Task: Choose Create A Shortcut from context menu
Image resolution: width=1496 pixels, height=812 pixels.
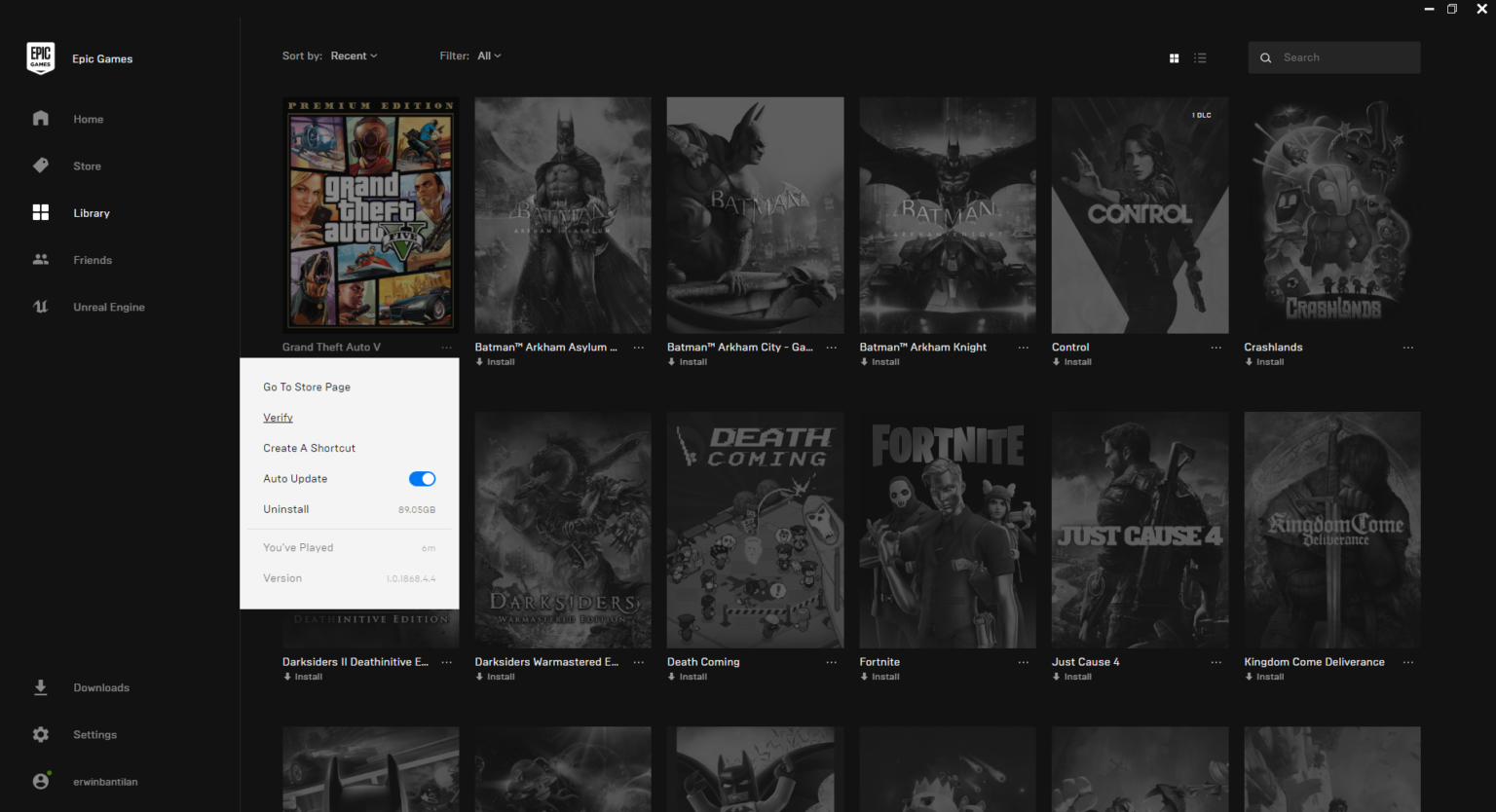Action: [309, 448]
